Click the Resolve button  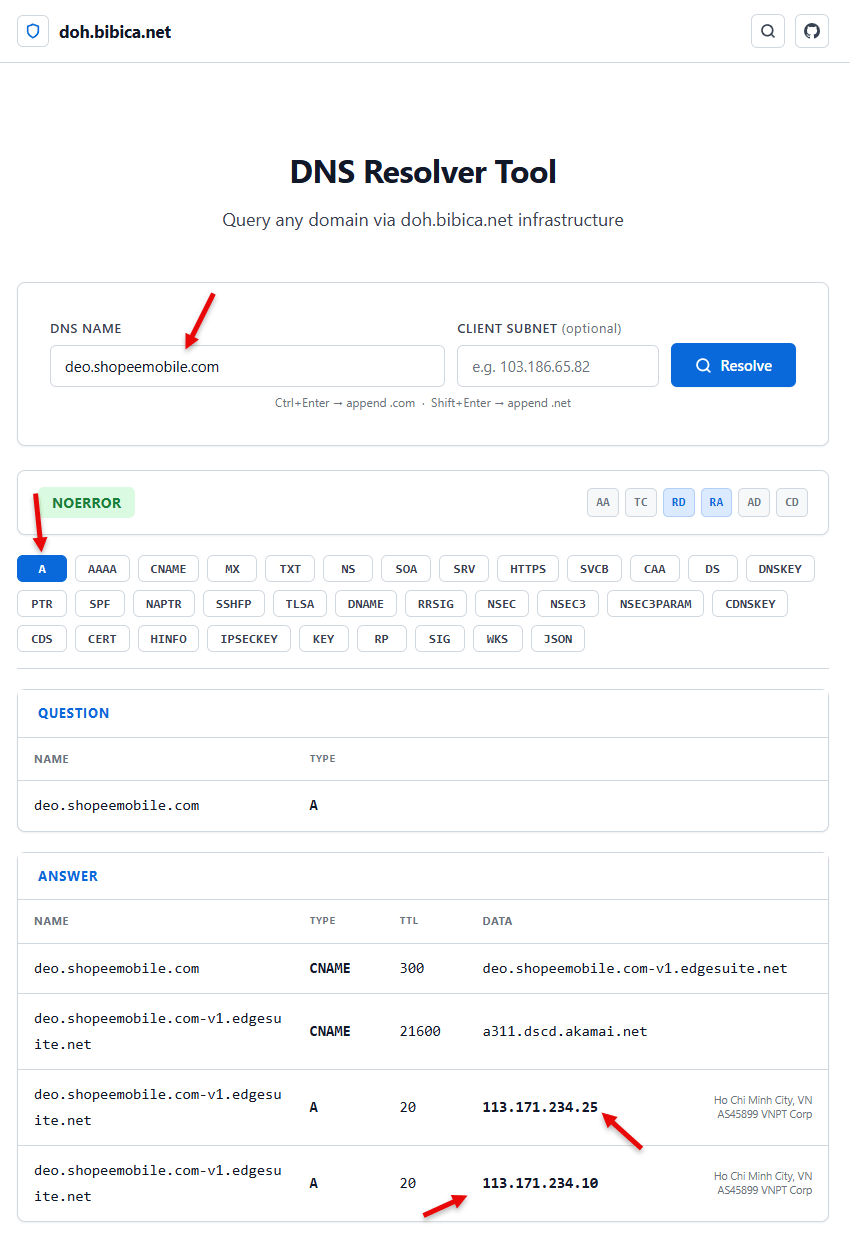[x=733, y=365]
